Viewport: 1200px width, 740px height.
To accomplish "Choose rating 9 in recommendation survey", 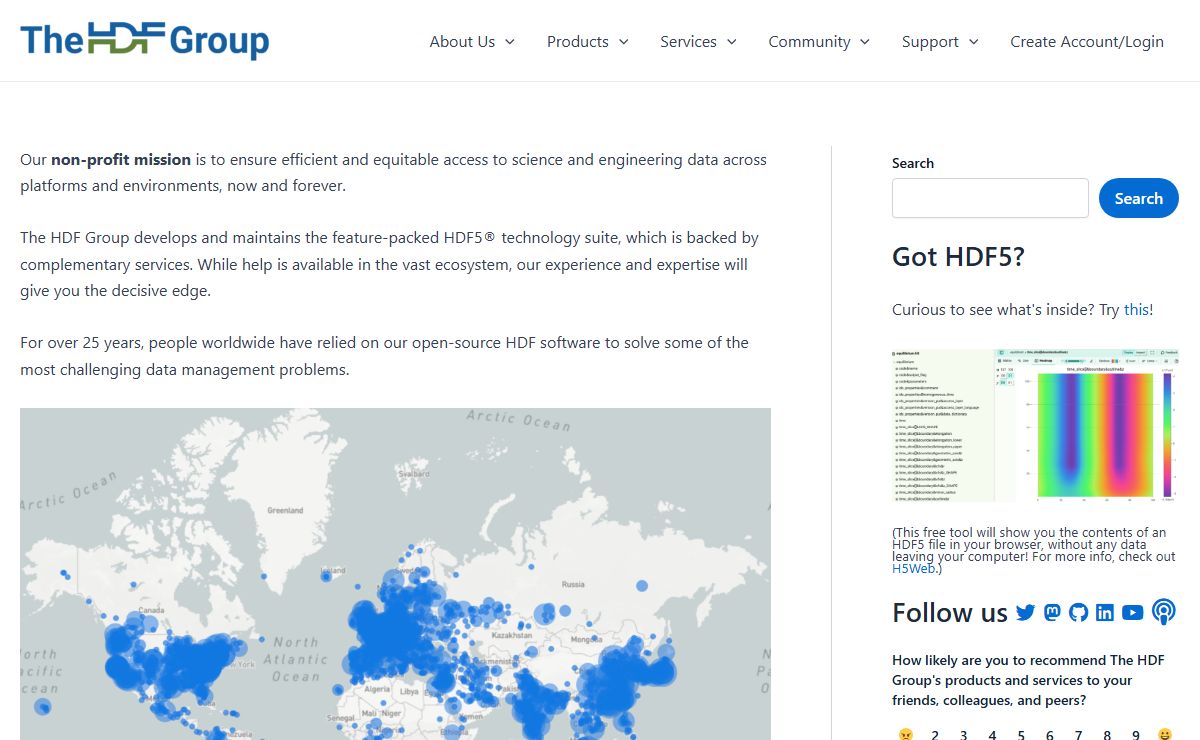I will click(1136, 735).
